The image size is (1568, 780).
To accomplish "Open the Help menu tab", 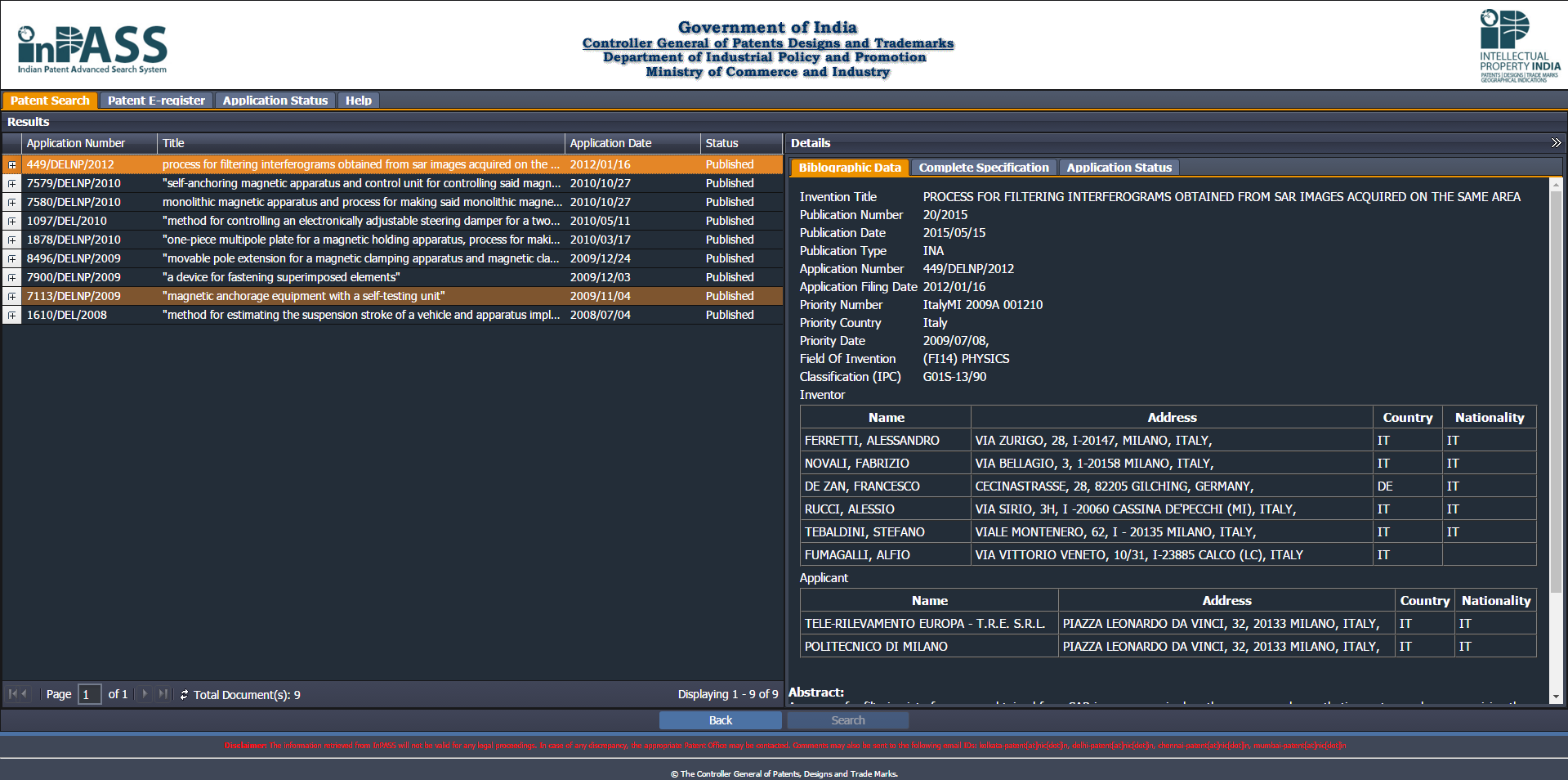I will (x=358, y=101).
